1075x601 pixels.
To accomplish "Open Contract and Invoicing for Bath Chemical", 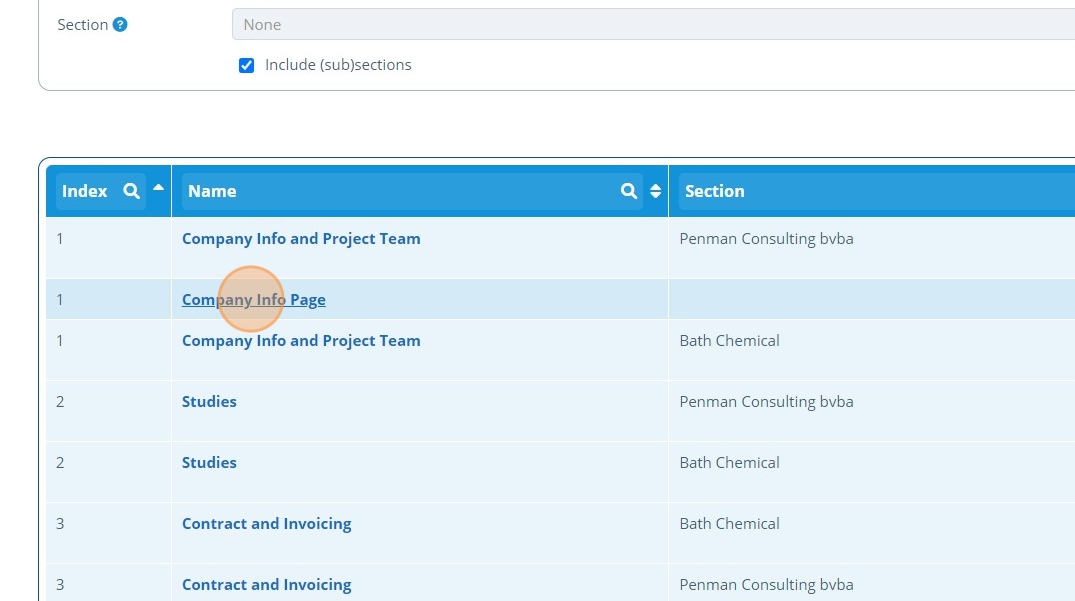I will click(267, 524).
